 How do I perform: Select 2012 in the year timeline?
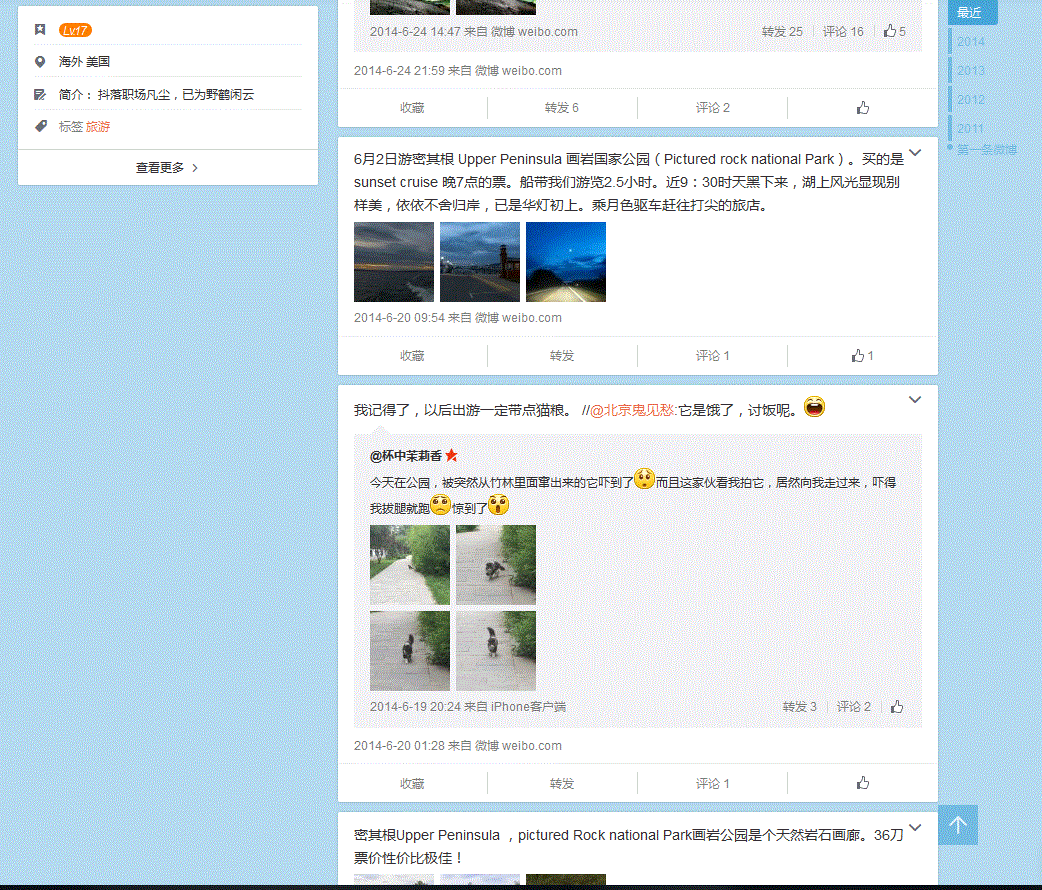point(970,100)
